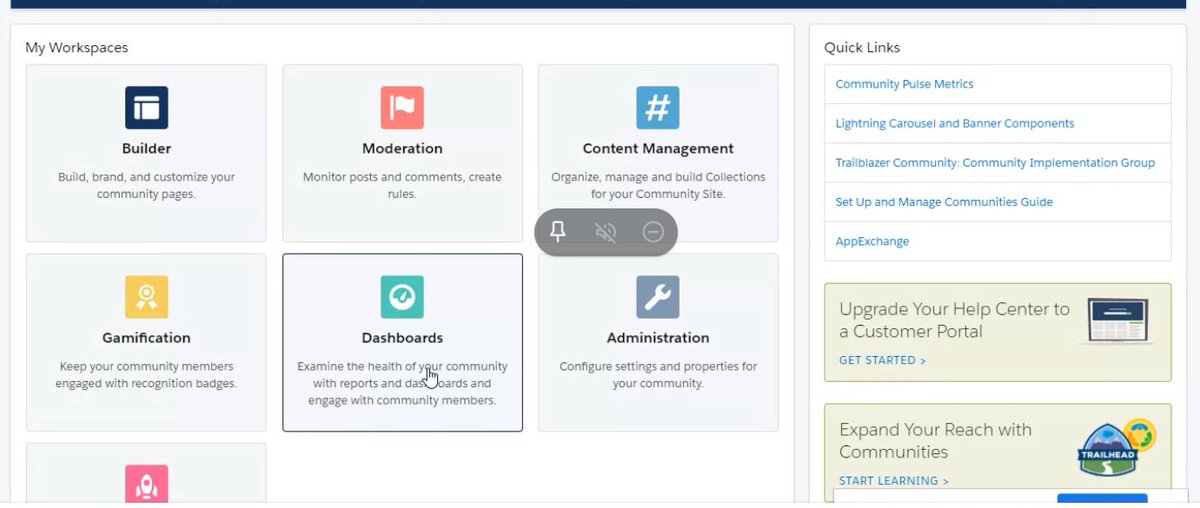Click the minus circle icon in overlay

[x=653, y=232]
